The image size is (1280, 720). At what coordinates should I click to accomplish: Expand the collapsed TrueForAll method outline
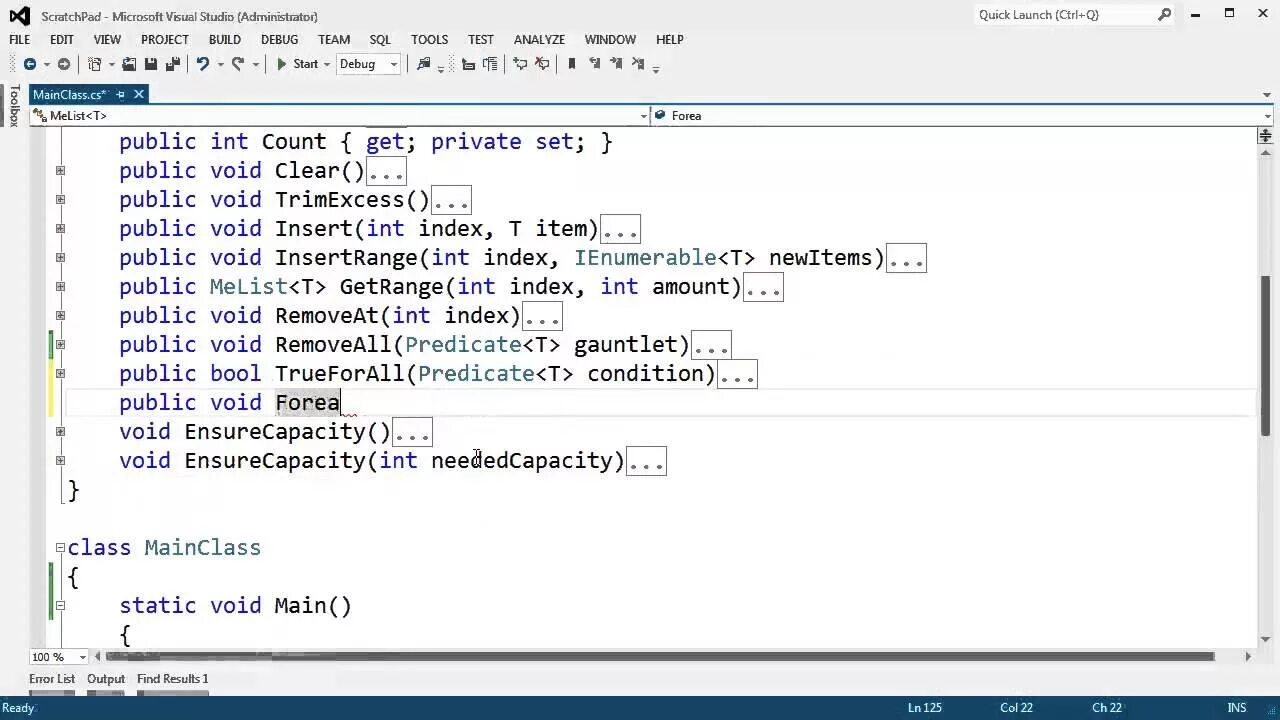[60, 373]
